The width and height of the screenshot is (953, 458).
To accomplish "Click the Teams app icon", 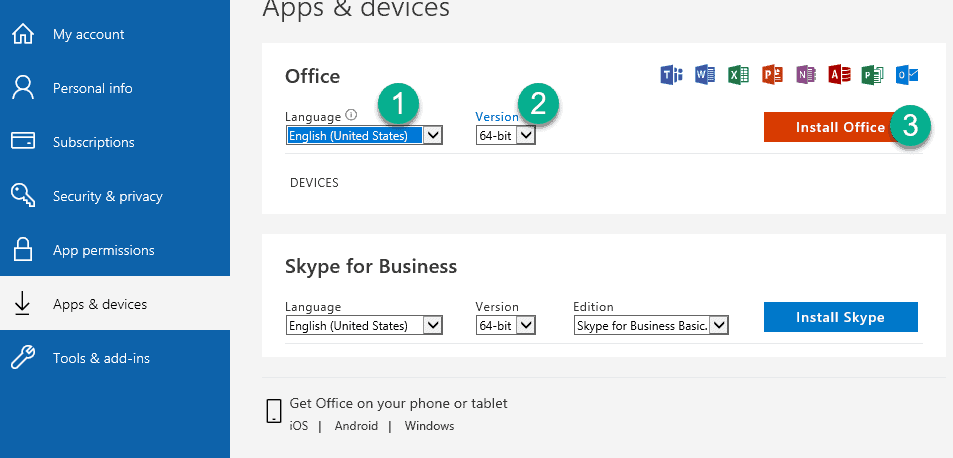I will (x=671, y=75).
